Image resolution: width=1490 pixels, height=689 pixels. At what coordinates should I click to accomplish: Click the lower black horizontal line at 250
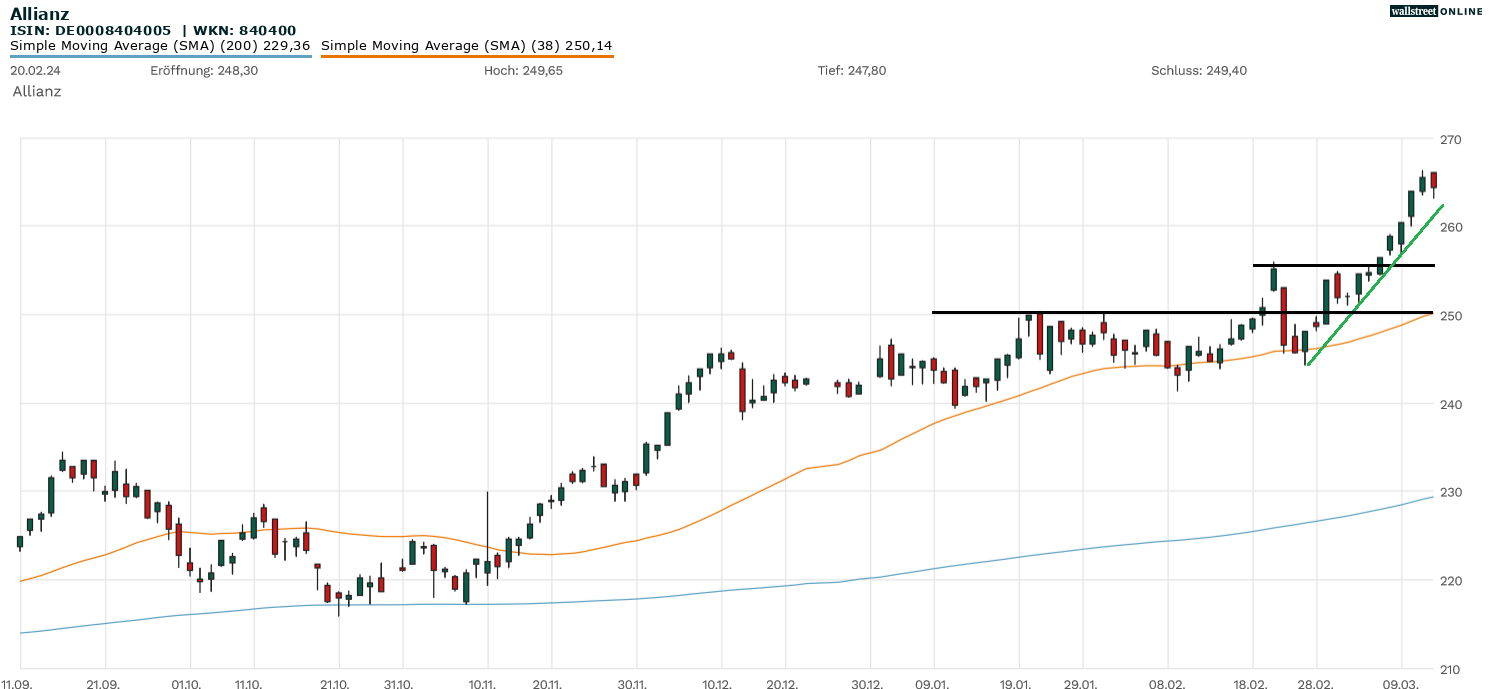[x=1100, y=312]
